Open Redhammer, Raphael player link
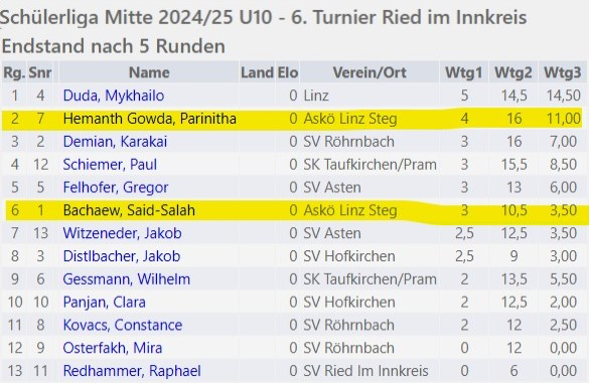The height and width of the screenshot is (384, 590). (132, 371)
